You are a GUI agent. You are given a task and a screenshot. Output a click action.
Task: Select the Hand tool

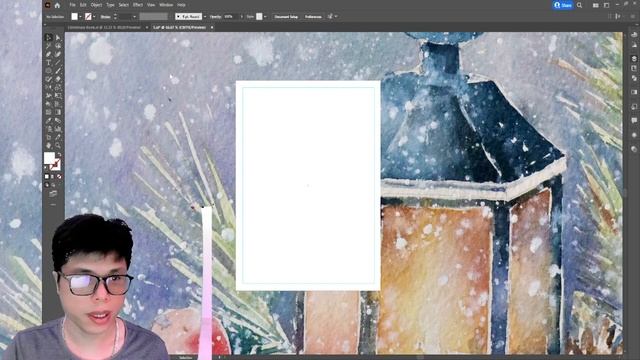tap(49, 145)
